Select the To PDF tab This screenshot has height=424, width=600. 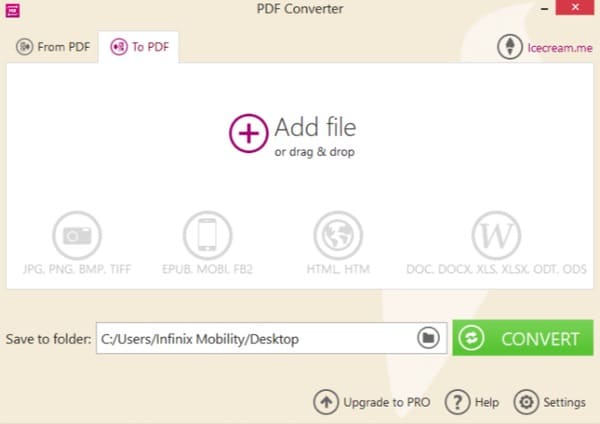139,47
